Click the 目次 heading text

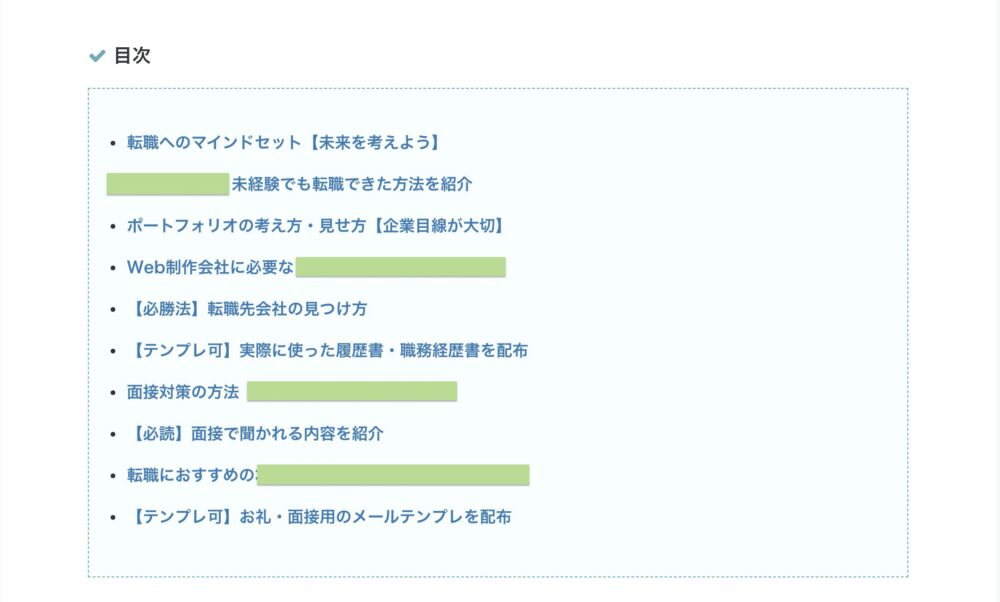tap(132, 55)
